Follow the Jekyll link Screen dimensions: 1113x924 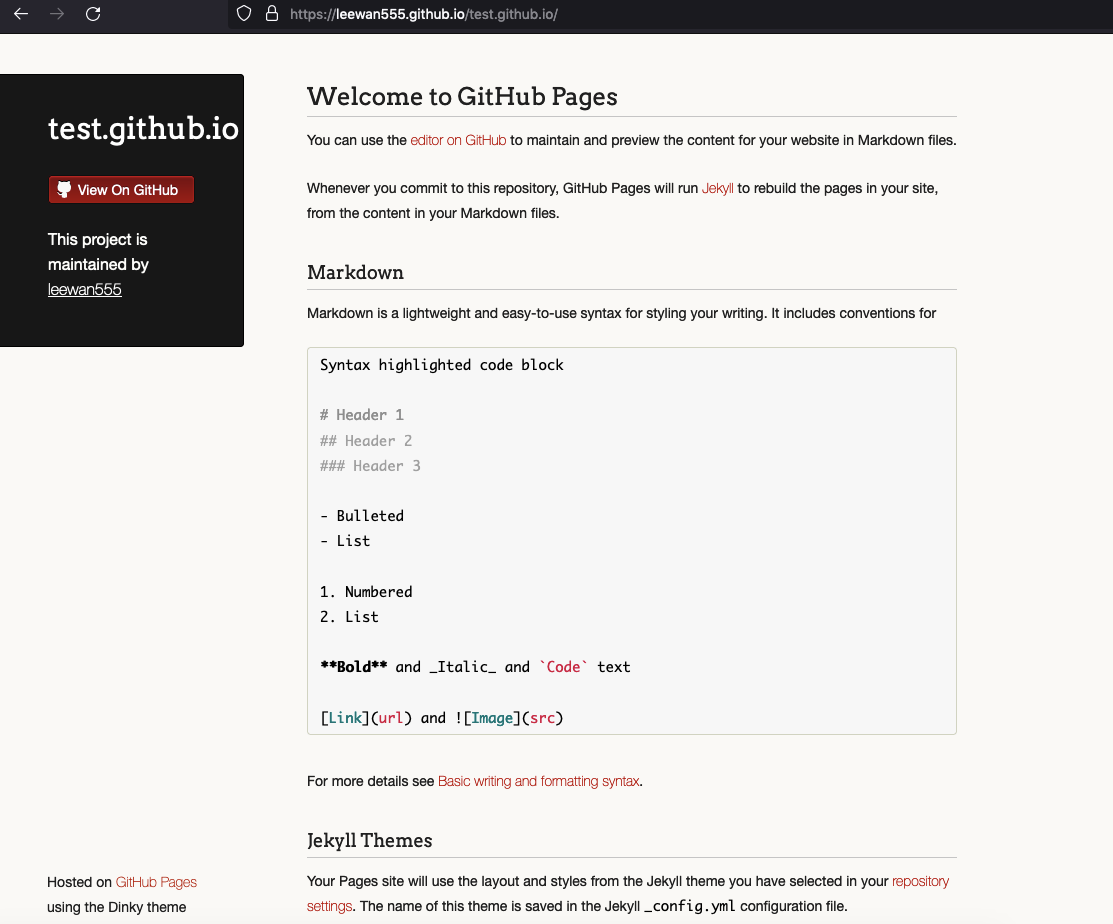tap(718, 189)
